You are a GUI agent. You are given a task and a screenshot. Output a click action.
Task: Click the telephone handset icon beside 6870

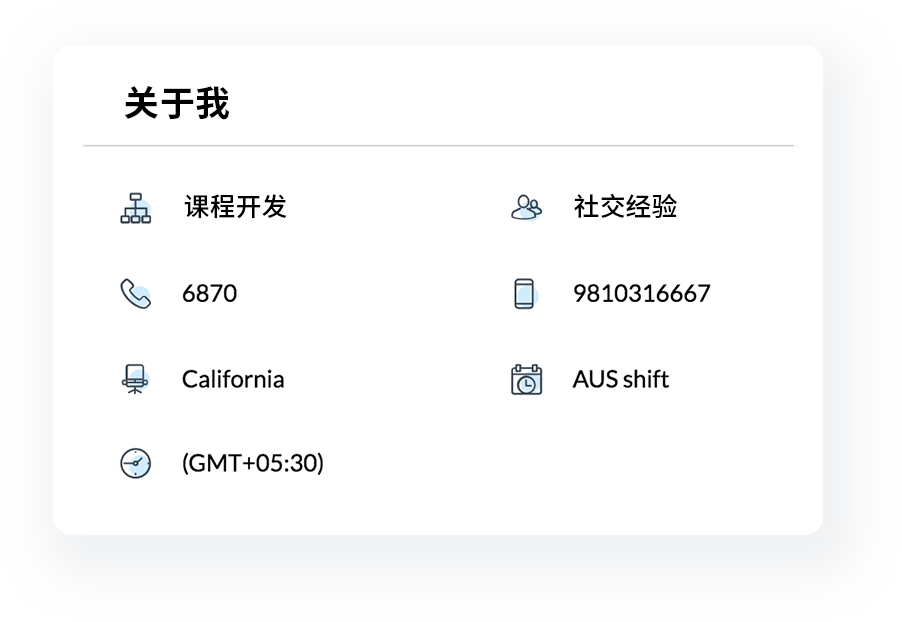click(135, 294)
